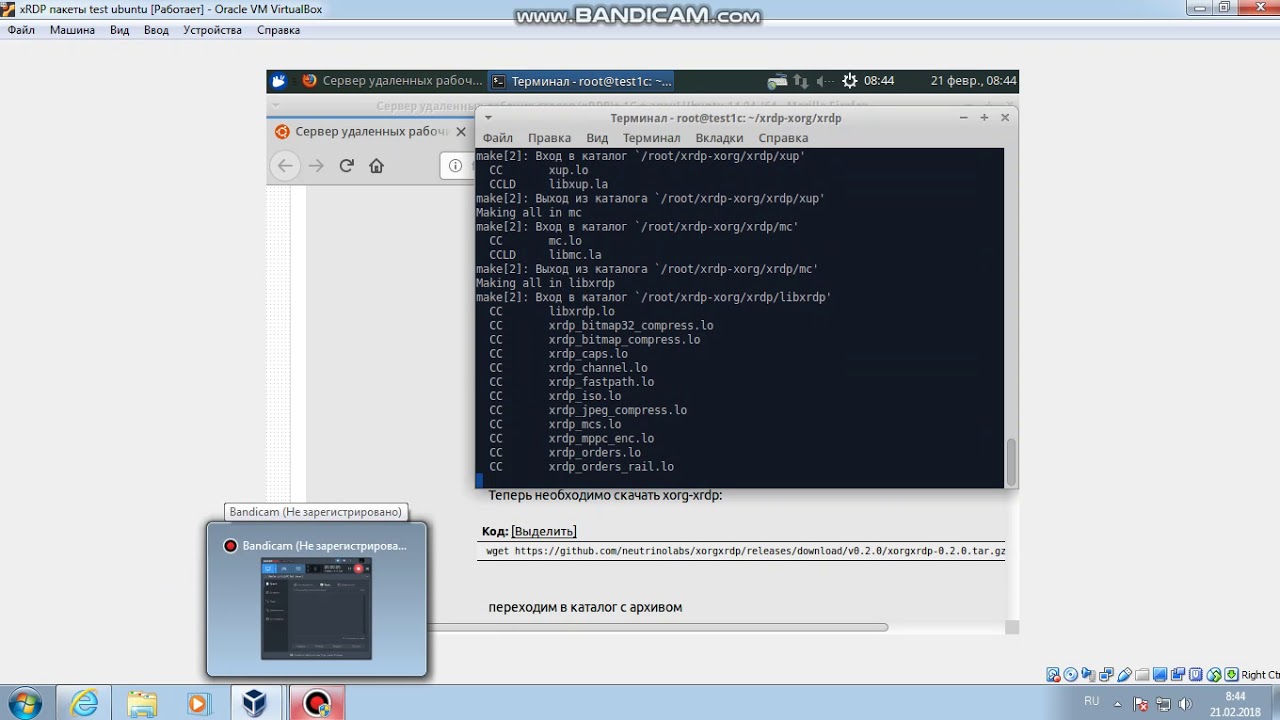Reload the Firefox page
The width and height of the screenshot is (1280, 720).
click(346, 166)
